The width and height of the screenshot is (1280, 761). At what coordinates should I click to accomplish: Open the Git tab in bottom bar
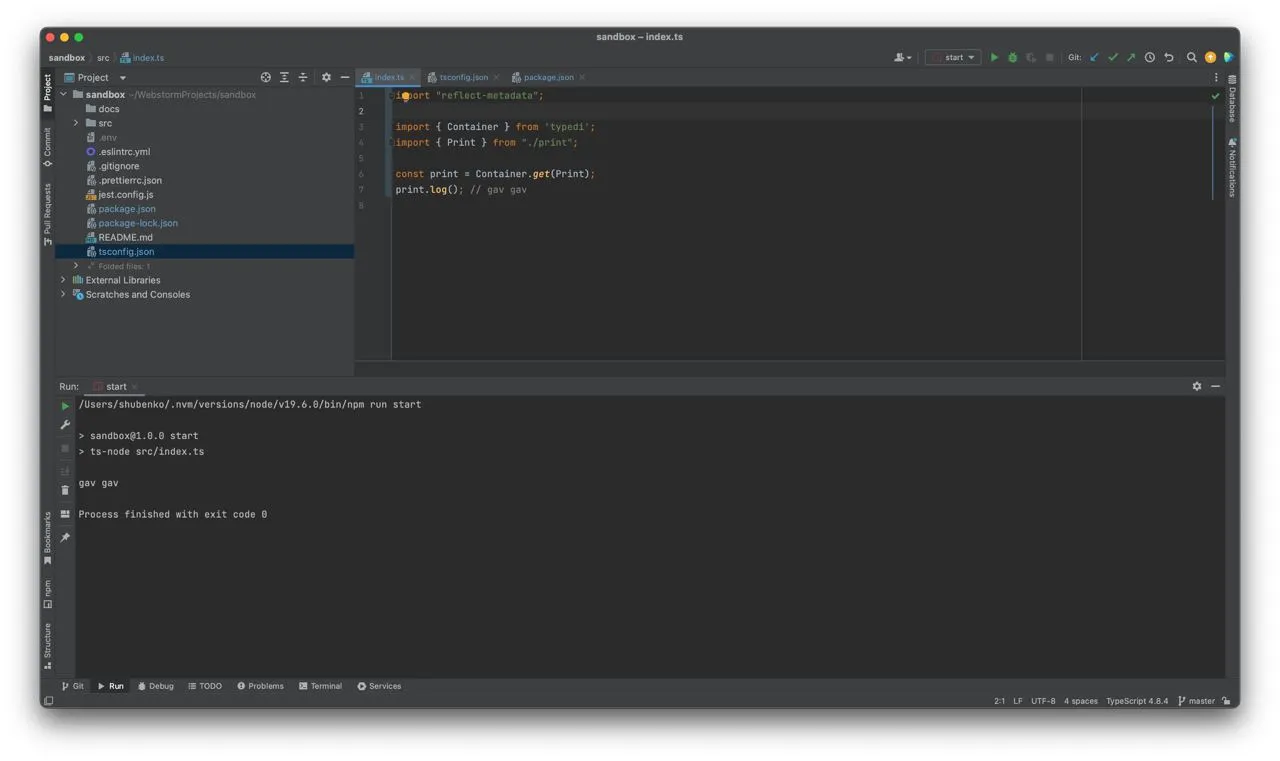click(73, 686)
